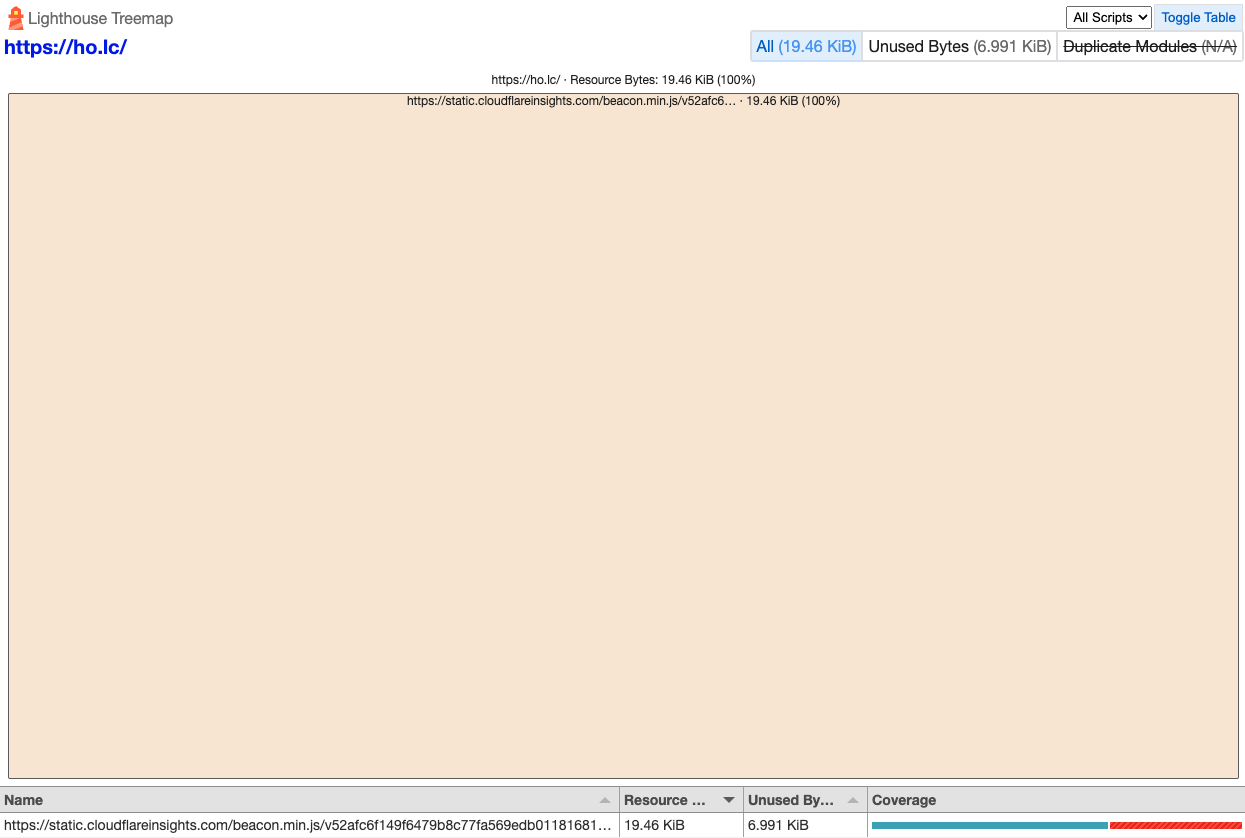
Task: Click the descending sort arrow on Resource Bytes
Action: click(729, 799)
